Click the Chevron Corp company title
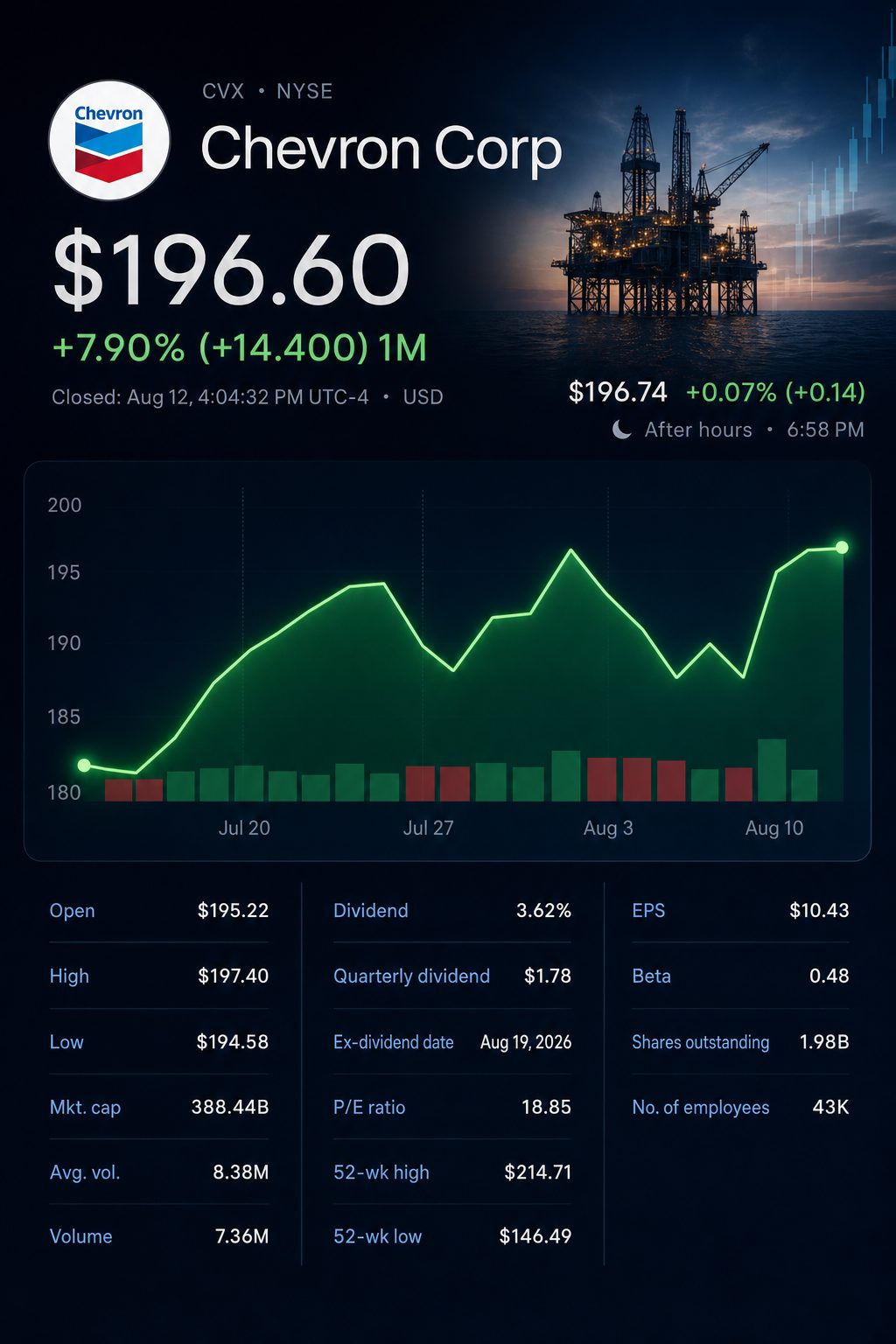 pos(381,148)
